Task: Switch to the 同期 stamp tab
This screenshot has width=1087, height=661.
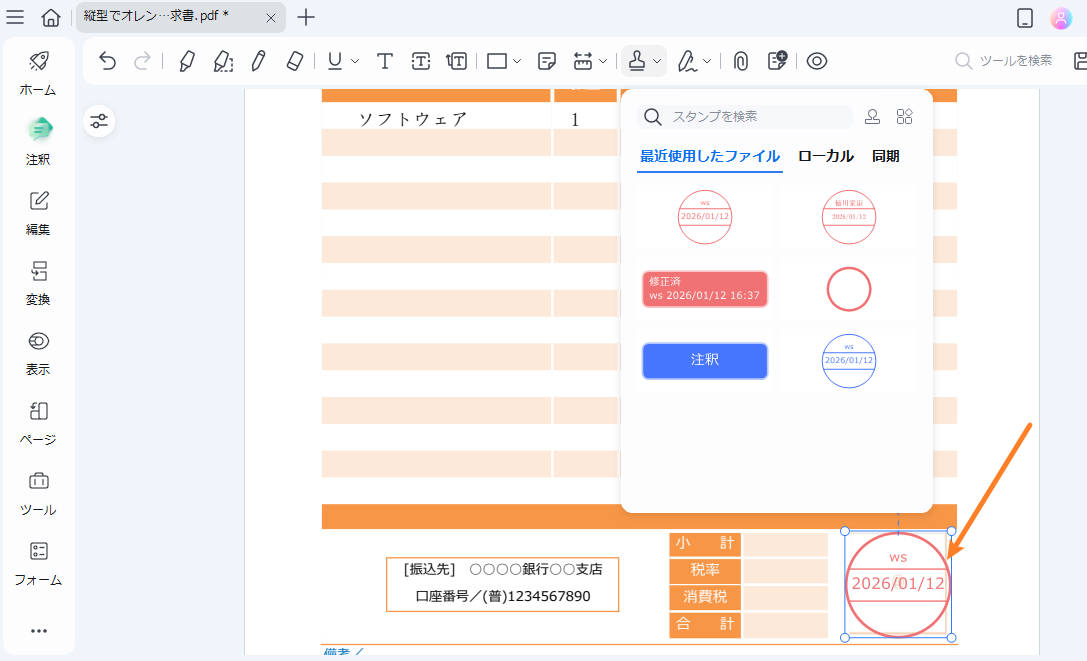Action: coord(885,156)
